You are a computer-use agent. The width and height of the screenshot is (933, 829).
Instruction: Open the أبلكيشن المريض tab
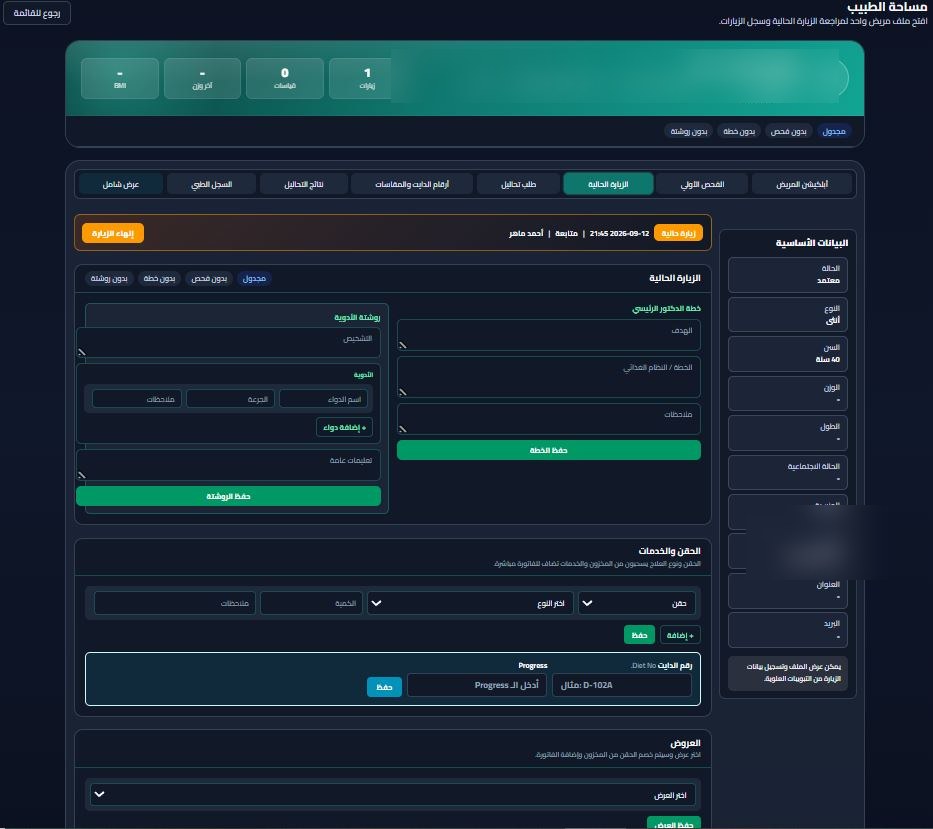(x=801, y=184)
